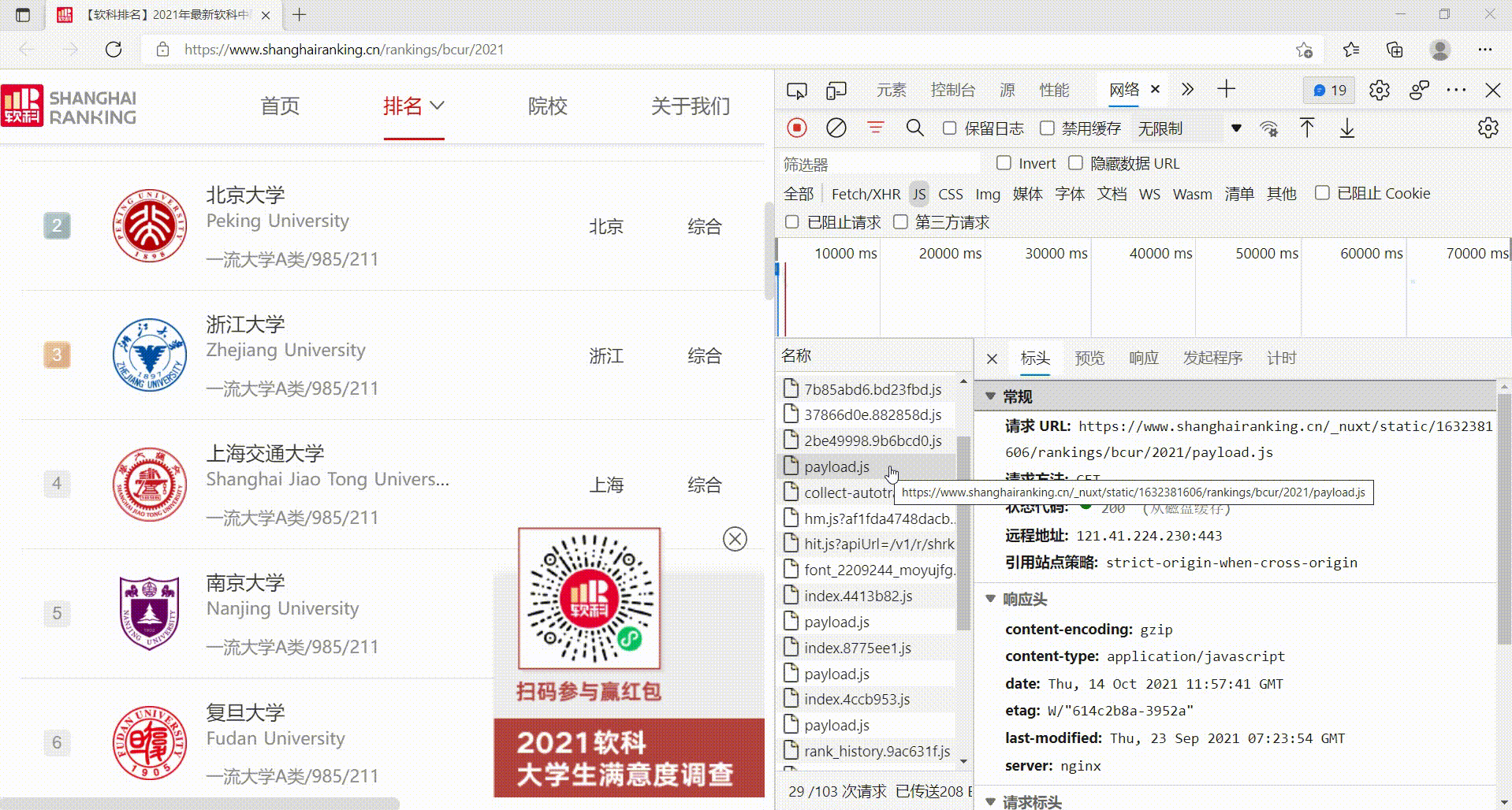Image resolution: width=1512 pixels, height=810 pixels.
Task: Open the 计时 tab of request
Action: click(1281, 359)
